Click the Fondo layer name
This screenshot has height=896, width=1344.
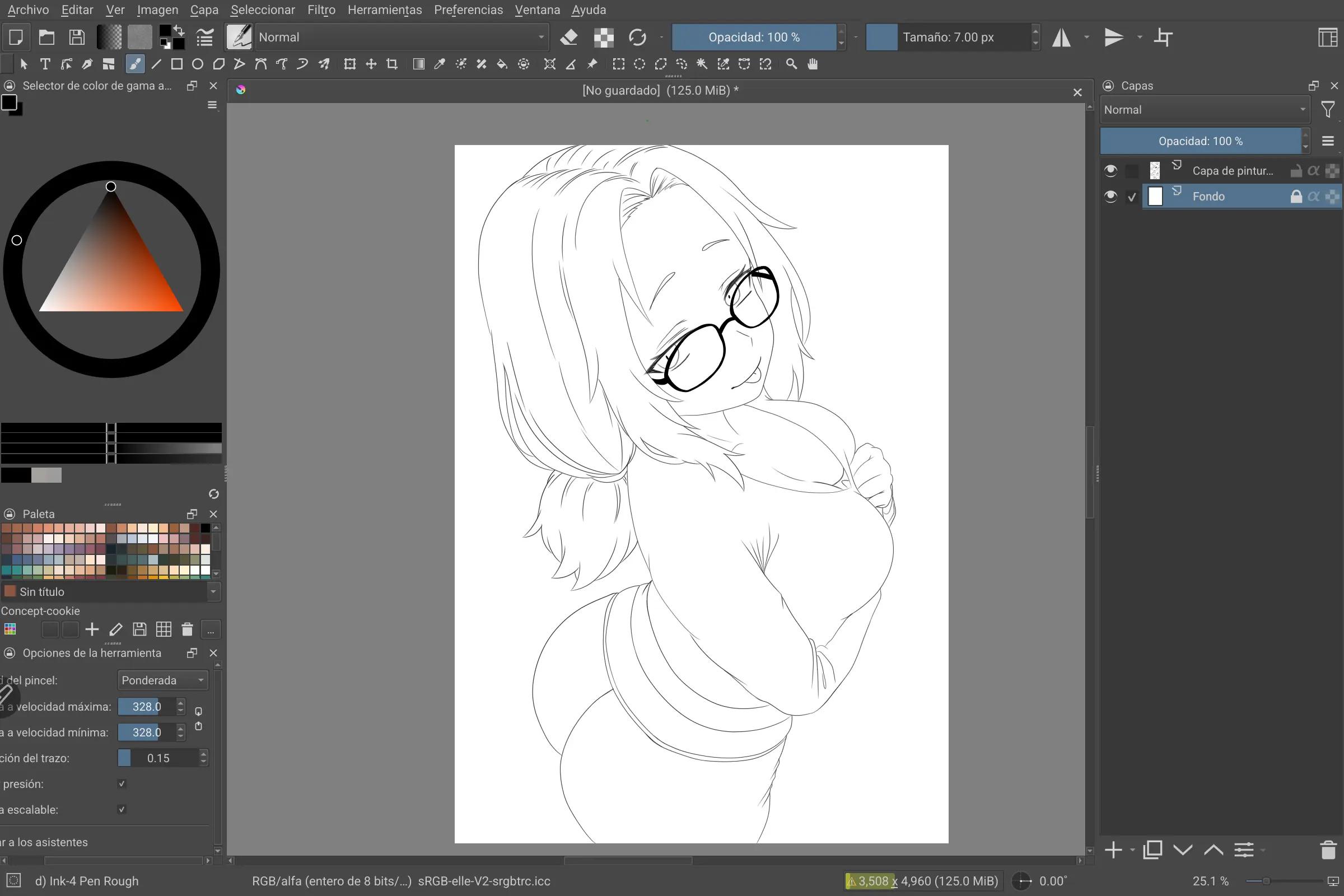pyautogui.click(x=1208, y=197)
